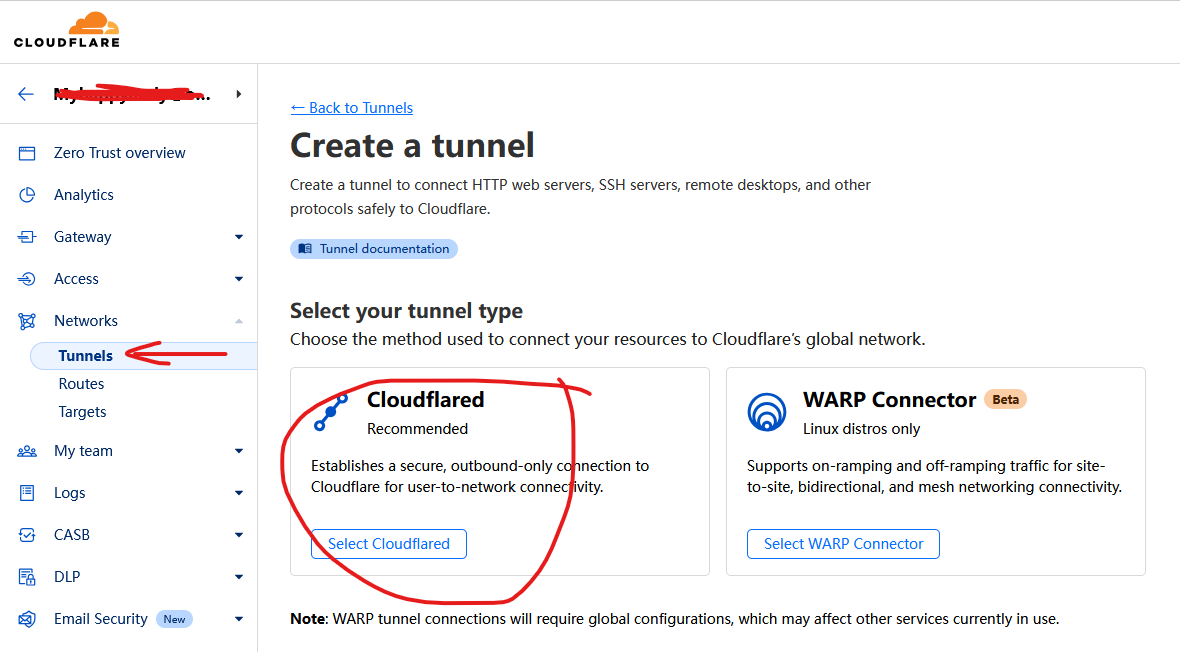Open the Logs menu item
The width and height of the screenshot is (1180, 652).
tap(69, 493)
